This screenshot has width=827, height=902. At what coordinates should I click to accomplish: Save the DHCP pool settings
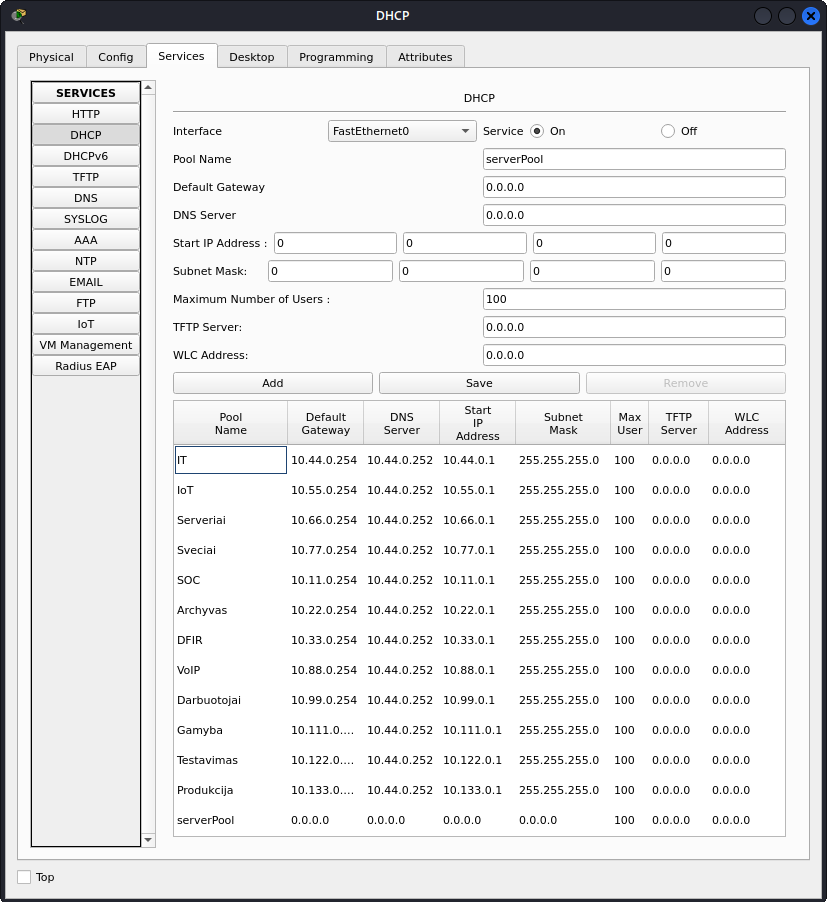pos(479,383)
